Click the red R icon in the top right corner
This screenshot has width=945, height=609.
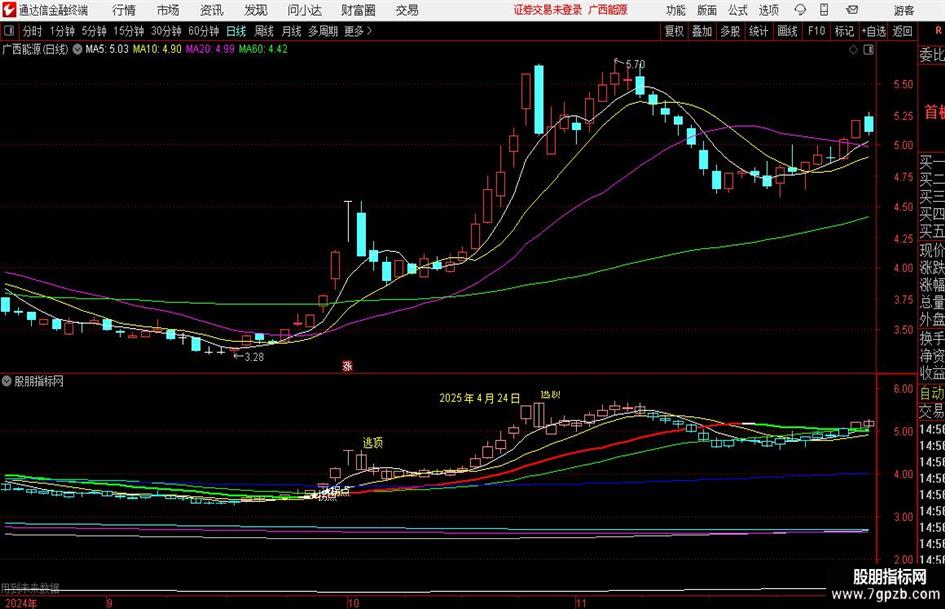point(938,30)
